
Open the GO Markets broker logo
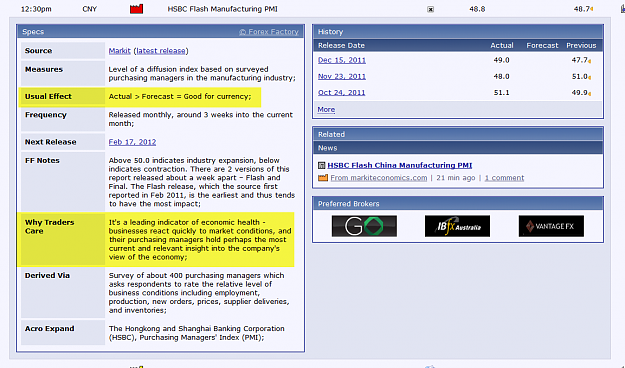[364, 226]
